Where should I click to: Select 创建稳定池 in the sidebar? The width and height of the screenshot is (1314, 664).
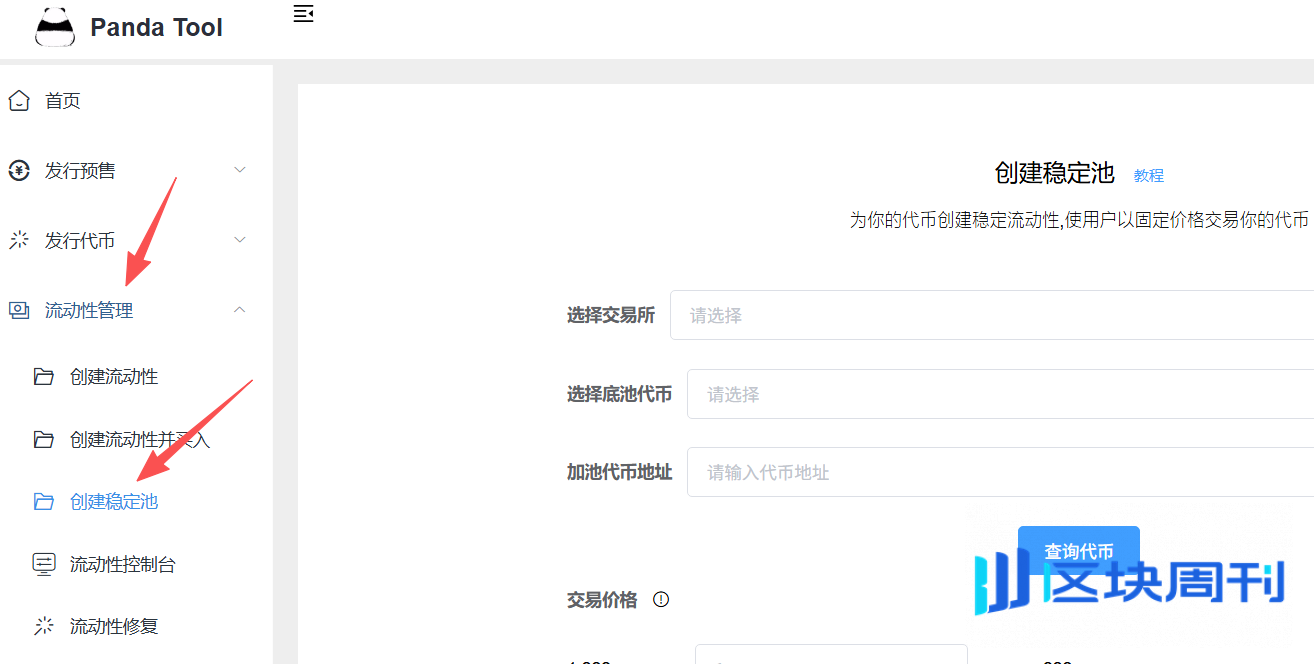click(x=115, y=501)
